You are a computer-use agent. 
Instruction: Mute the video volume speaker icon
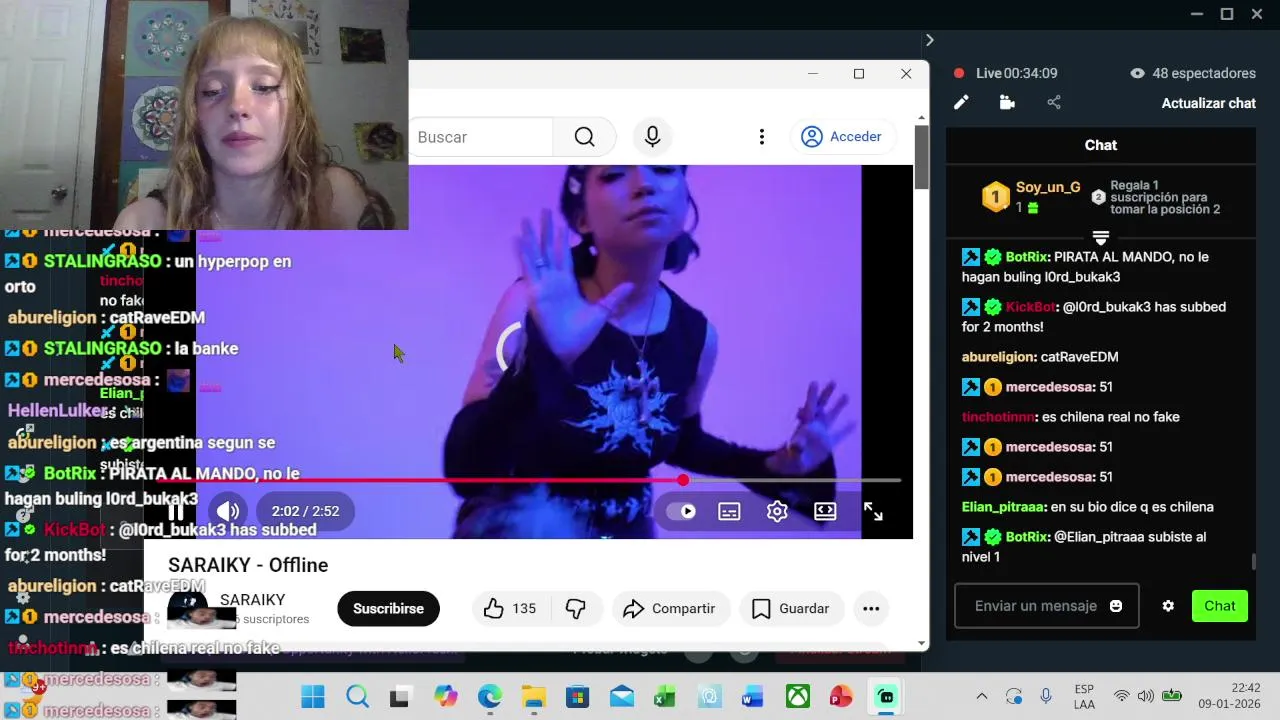point(228,511)
